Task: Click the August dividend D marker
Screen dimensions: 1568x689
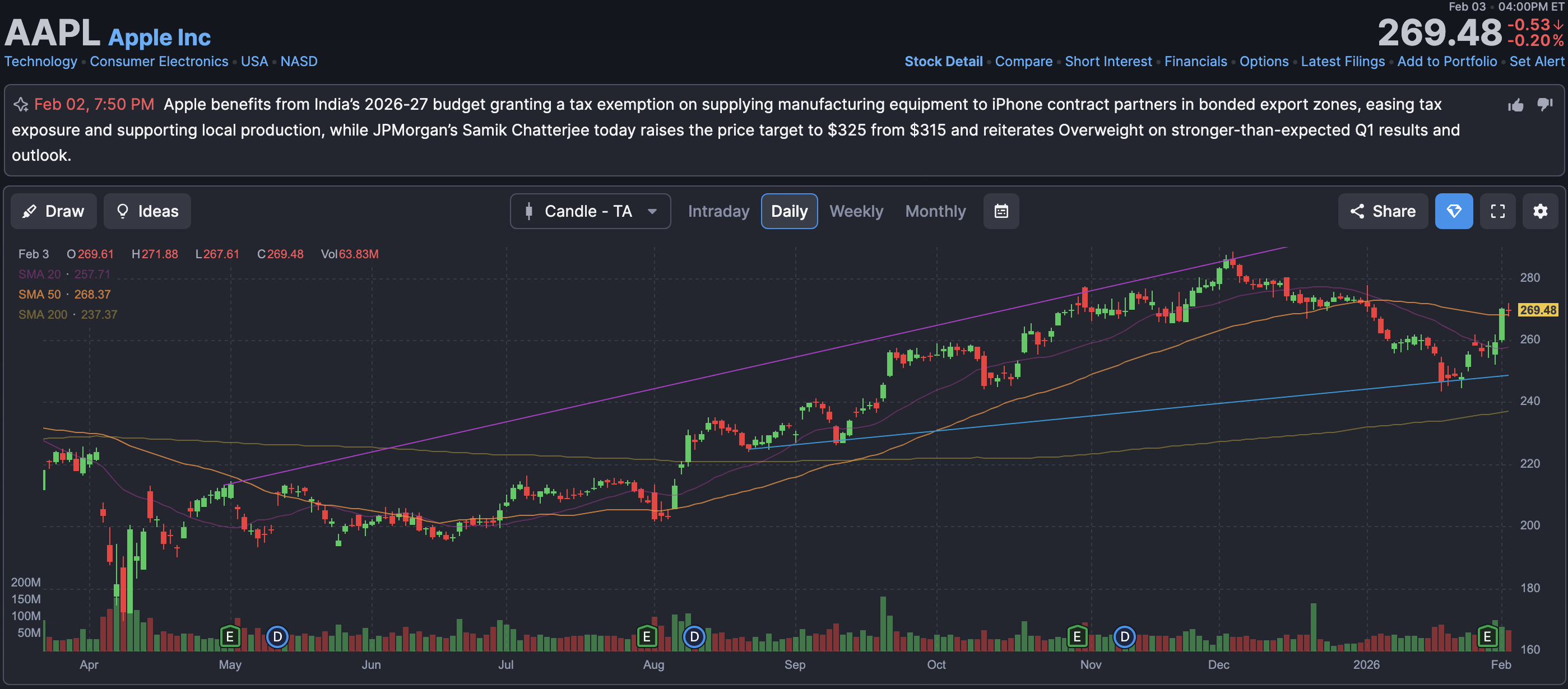Action: 694,637
